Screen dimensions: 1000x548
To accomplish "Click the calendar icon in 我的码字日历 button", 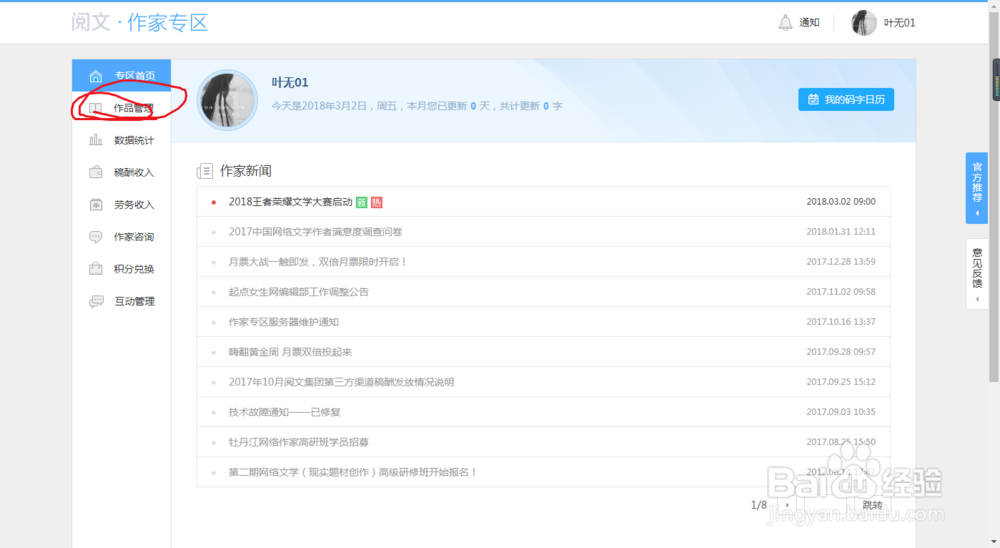I will pyautogui.click(x=813, y=100).
